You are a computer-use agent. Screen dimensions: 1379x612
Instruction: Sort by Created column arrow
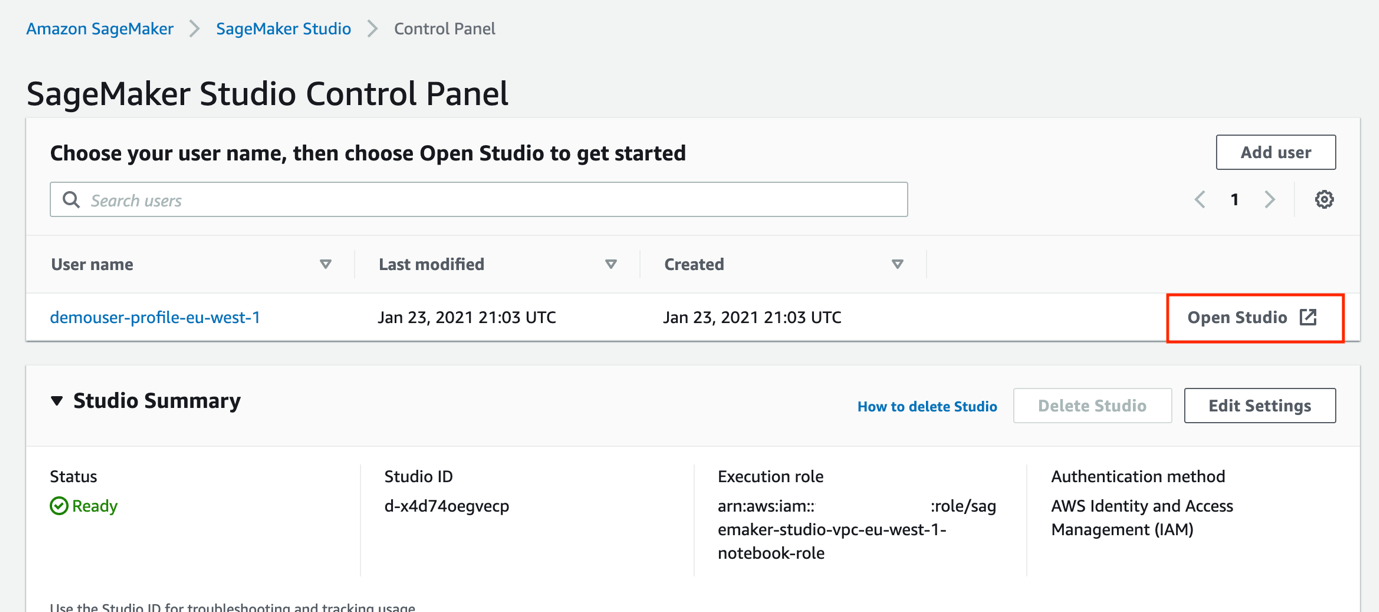[897, 264]
